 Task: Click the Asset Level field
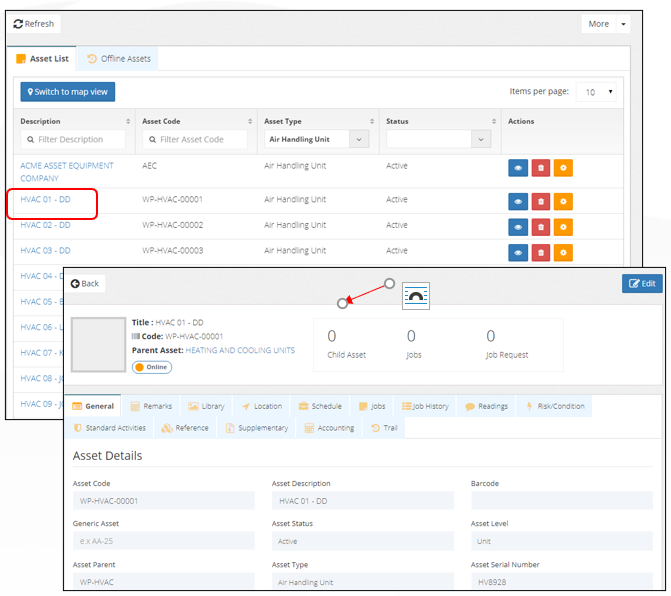pyautogui.click(x=562, y=541)
